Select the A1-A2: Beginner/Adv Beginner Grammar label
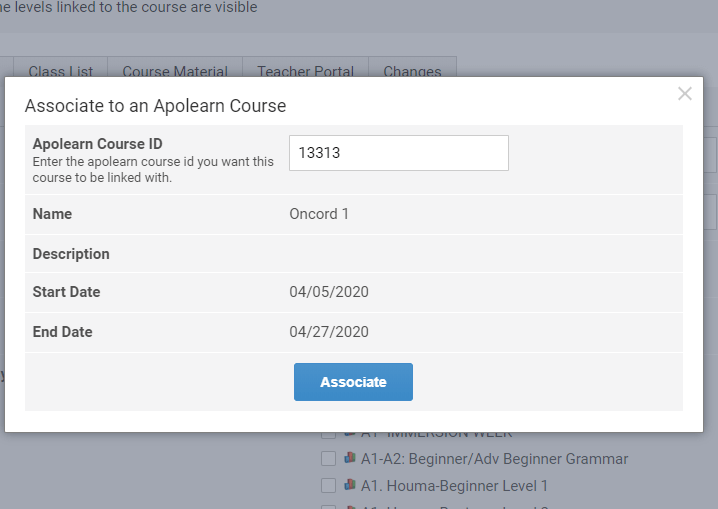Viewport: 718px width, 509px height. 494,459
